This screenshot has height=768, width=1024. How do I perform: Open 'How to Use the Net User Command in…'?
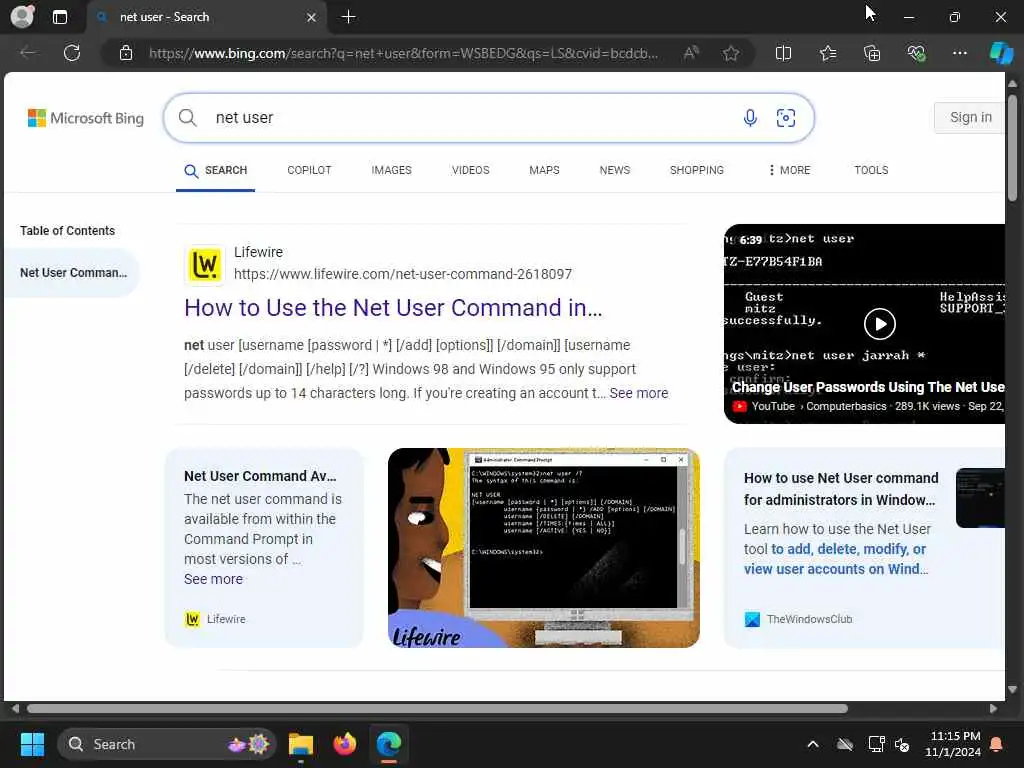(x=393, y=308)
